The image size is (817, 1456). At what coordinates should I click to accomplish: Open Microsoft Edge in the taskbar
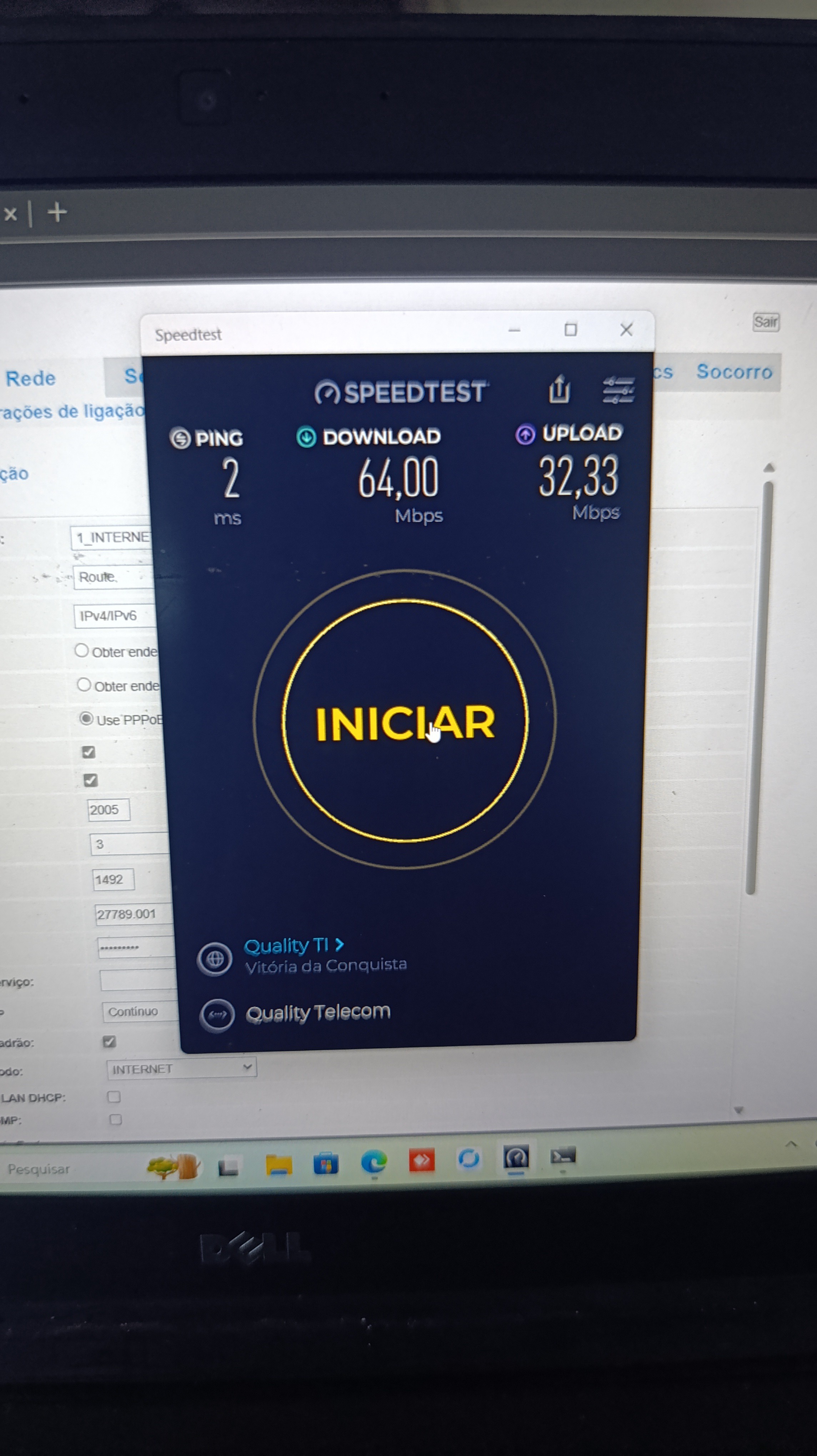[374, 1162]
